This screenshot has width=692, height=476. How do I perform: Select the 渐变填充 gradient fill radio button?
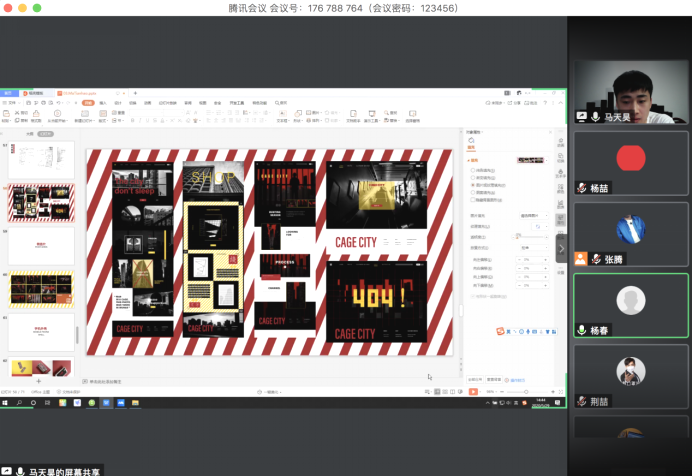click(x=472, y=178)
